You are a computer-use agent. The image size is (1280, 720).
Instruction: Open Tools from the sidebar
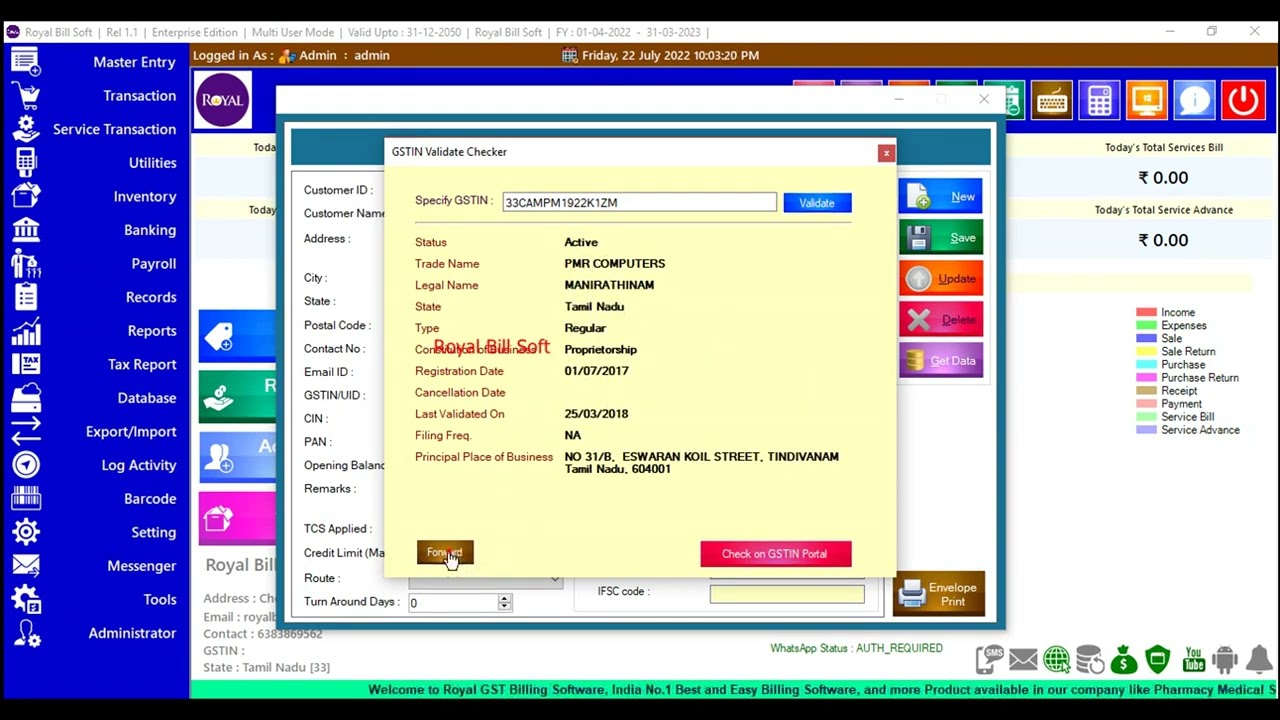tap(160, 600)
